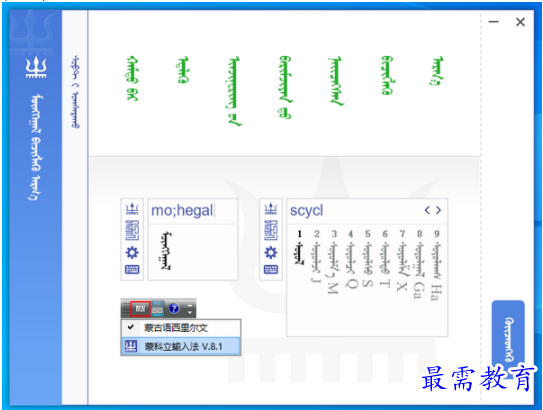
Task: Choose candidate 7 labeled X
Action: (402, 260)
